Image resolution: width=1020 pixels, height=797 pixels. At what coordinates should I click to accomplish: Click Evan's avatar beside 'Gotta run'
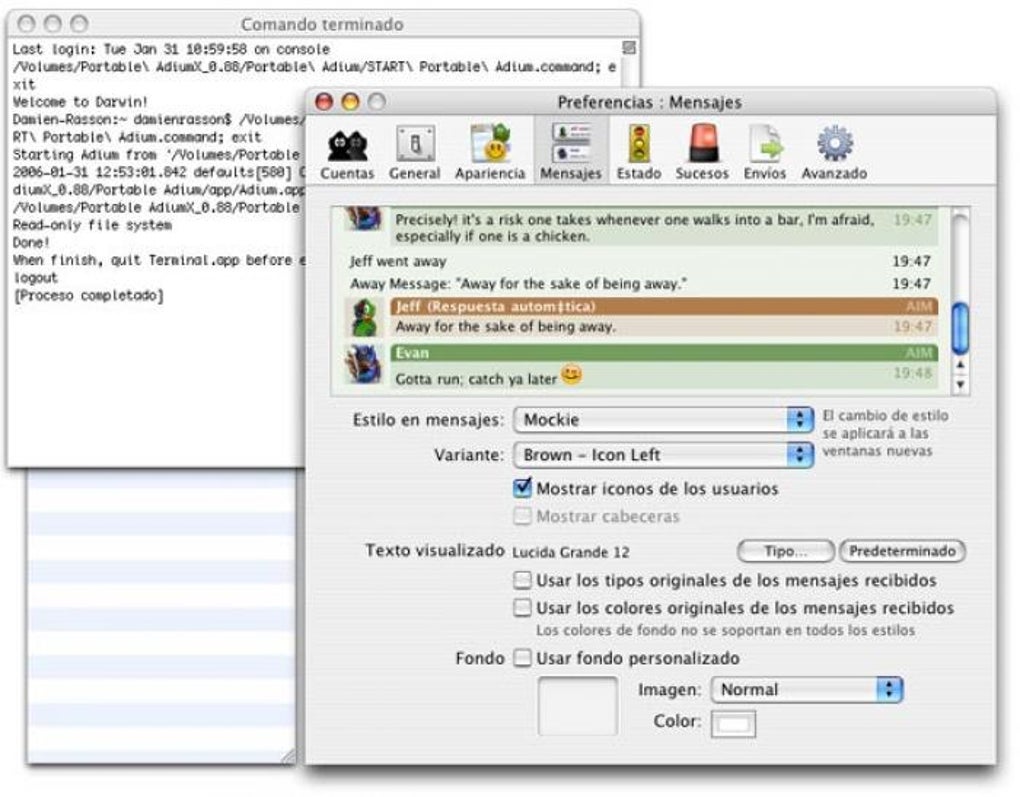coord(364,364)
